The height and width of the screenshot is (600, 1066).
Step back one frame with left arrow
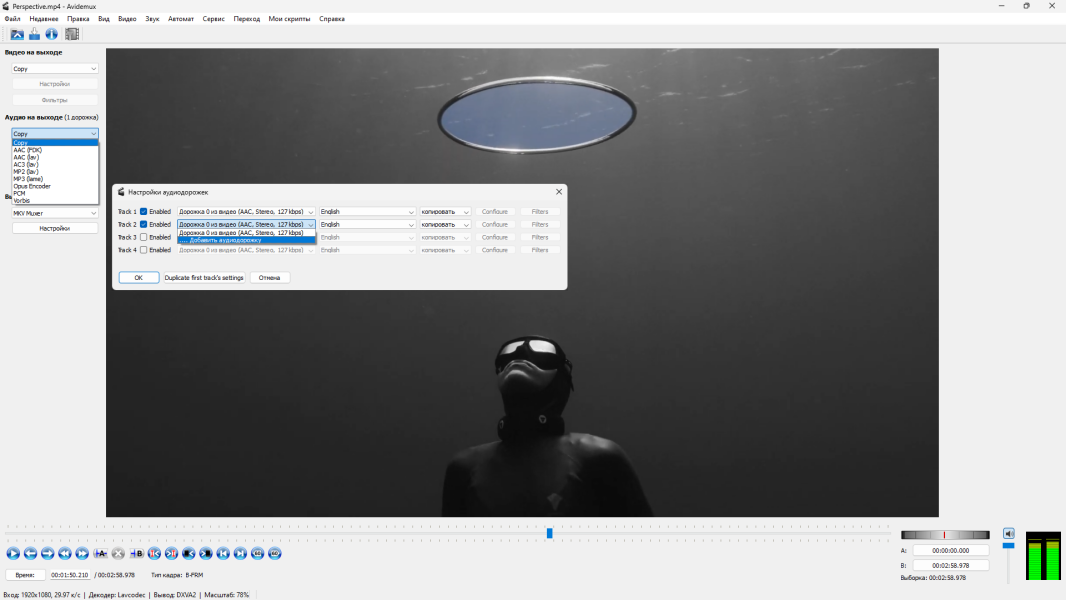point(30,554)
